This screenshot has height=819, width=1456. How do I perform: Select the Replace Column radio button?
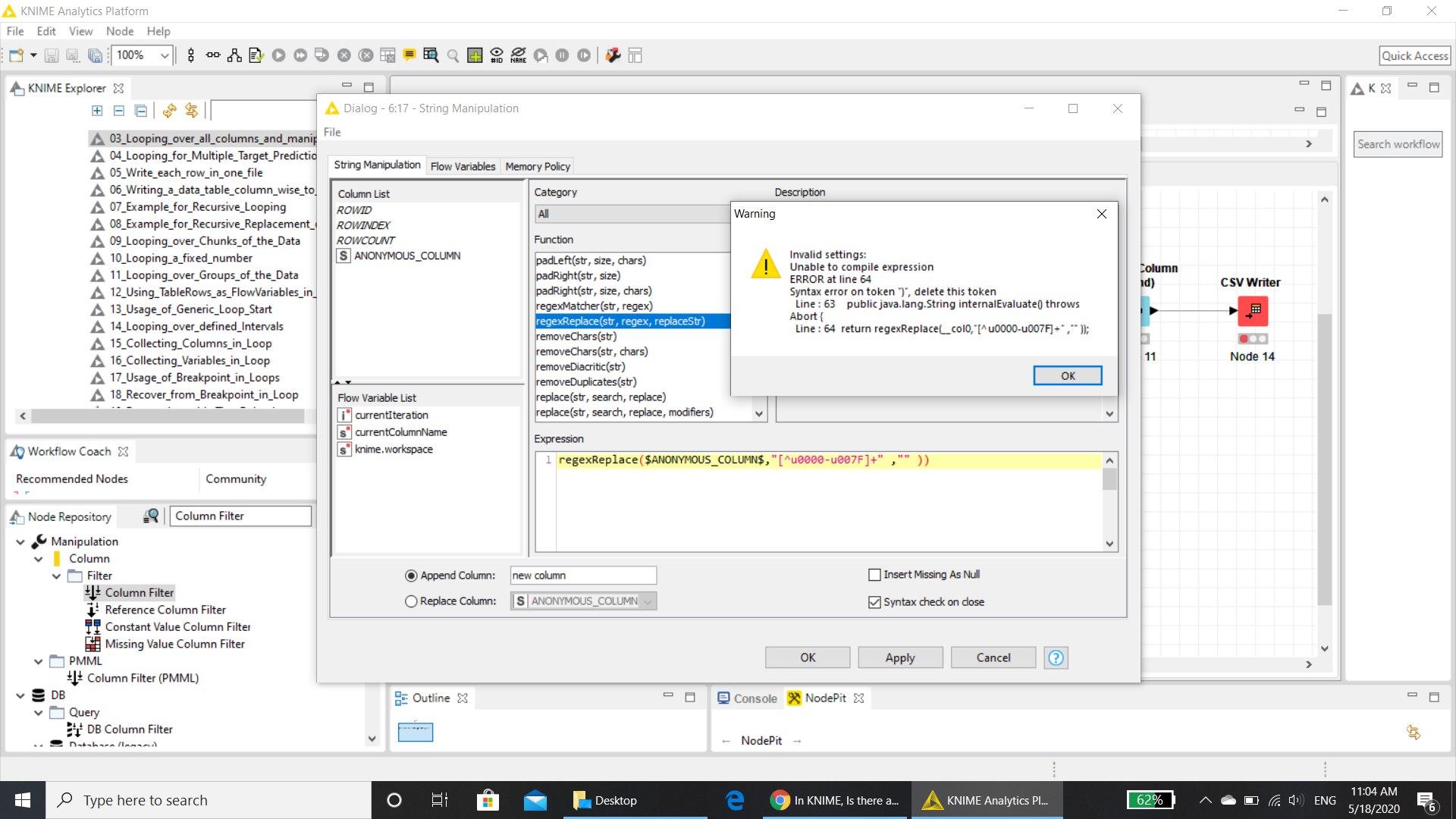(410, 601)
